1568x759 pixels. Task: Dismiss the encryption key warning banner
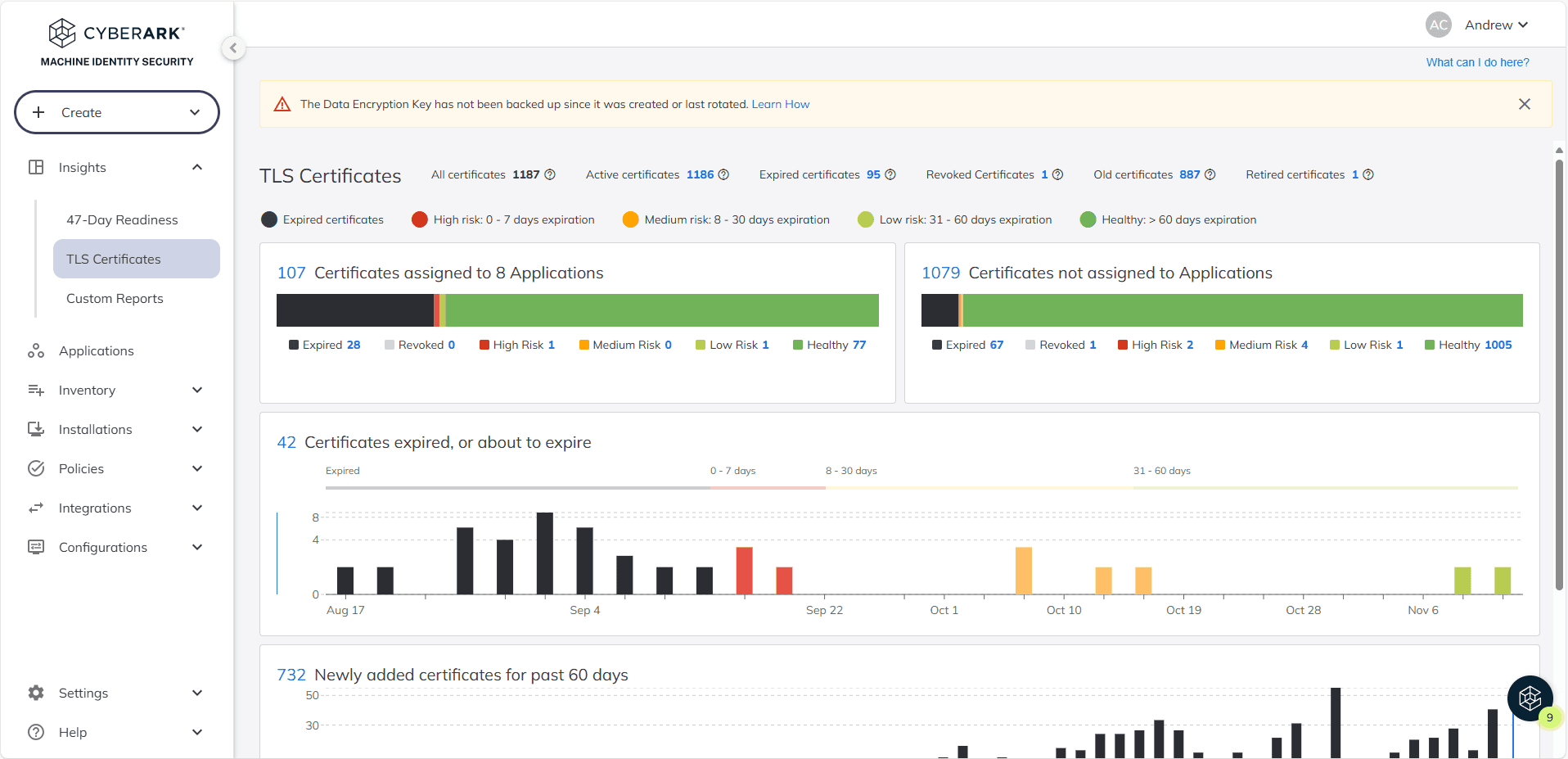point(1524,104)
